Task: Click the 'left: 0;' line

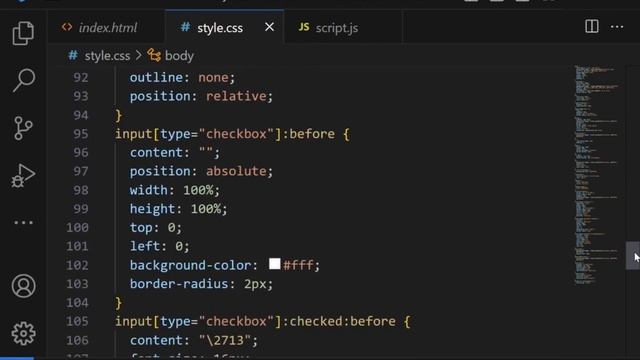Action: [160, 247]
